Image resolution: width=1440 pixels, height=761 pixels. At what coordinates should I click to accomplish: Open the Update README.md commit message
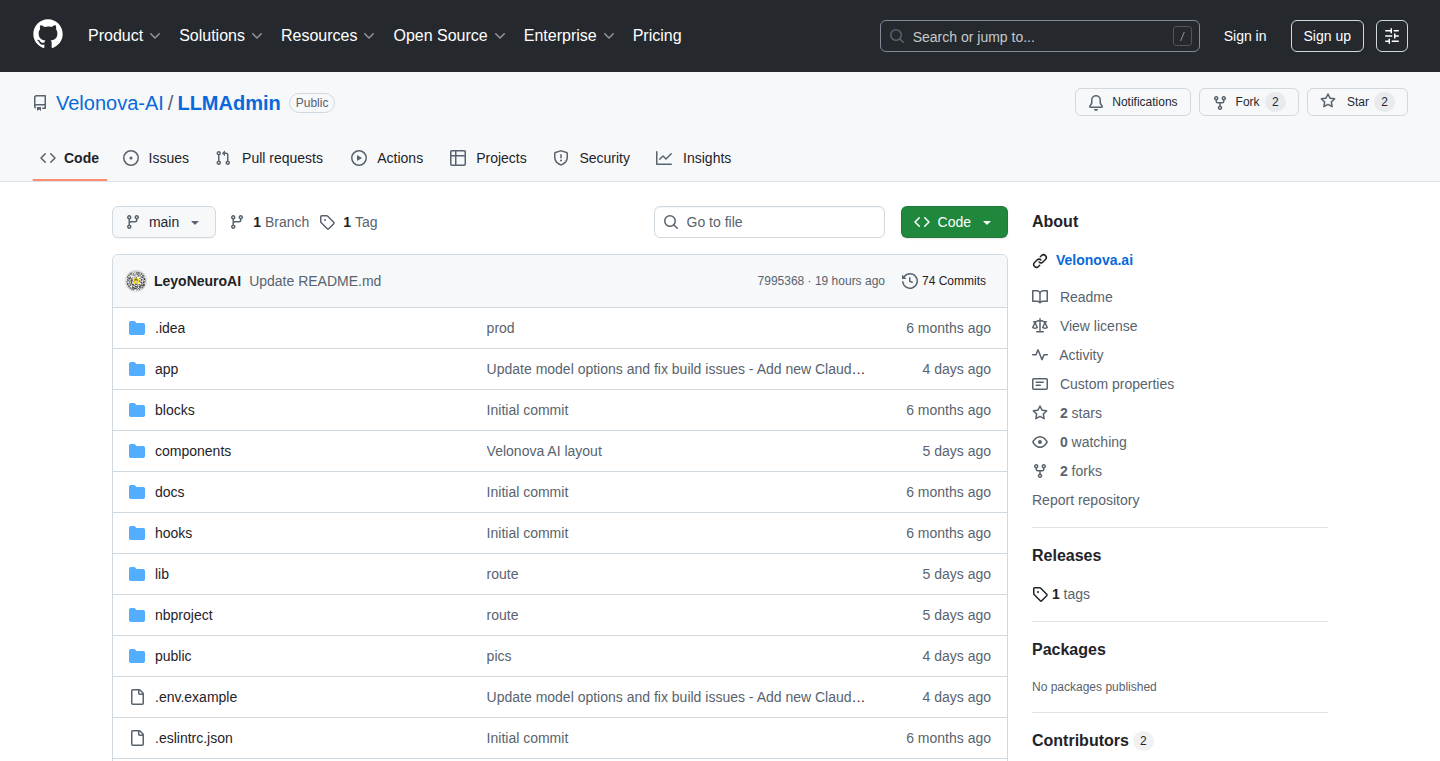315,281
